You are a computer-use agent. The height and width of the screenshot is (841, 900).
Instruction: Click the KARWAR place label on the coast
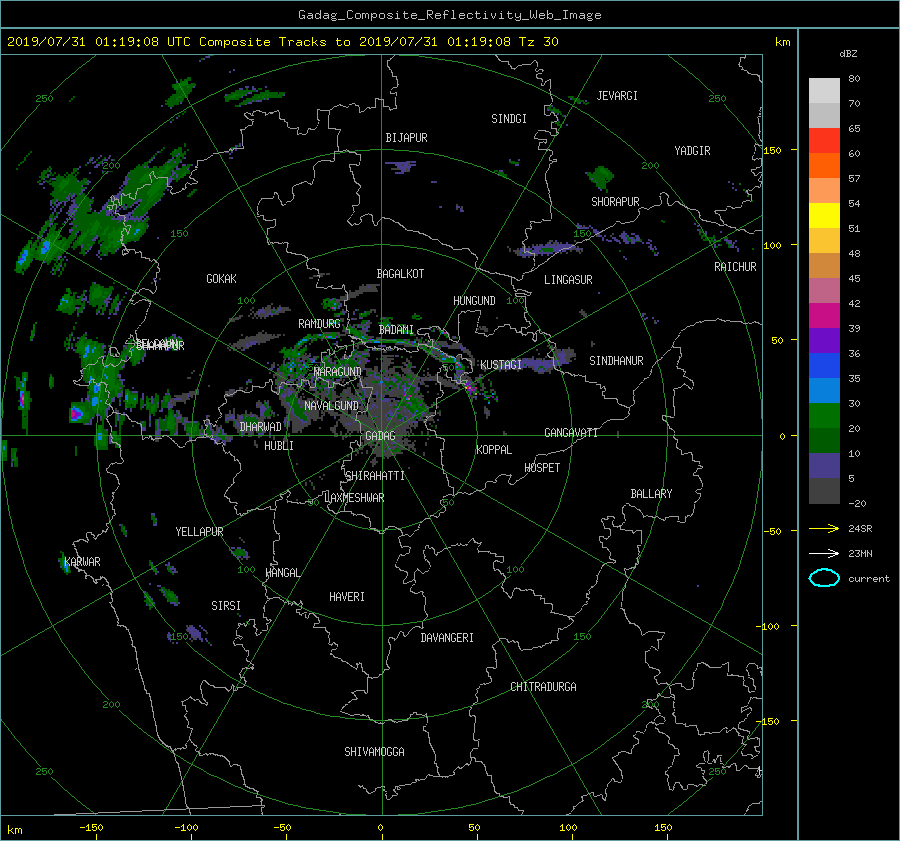click(82, 562)
